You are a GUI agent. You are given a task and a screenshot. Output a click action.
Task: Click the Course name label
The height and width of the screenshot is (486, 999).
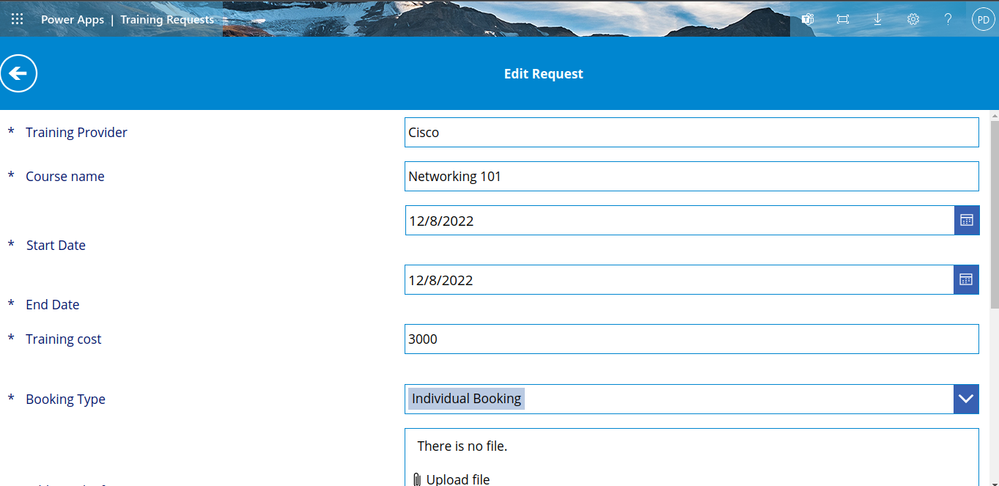65,176
